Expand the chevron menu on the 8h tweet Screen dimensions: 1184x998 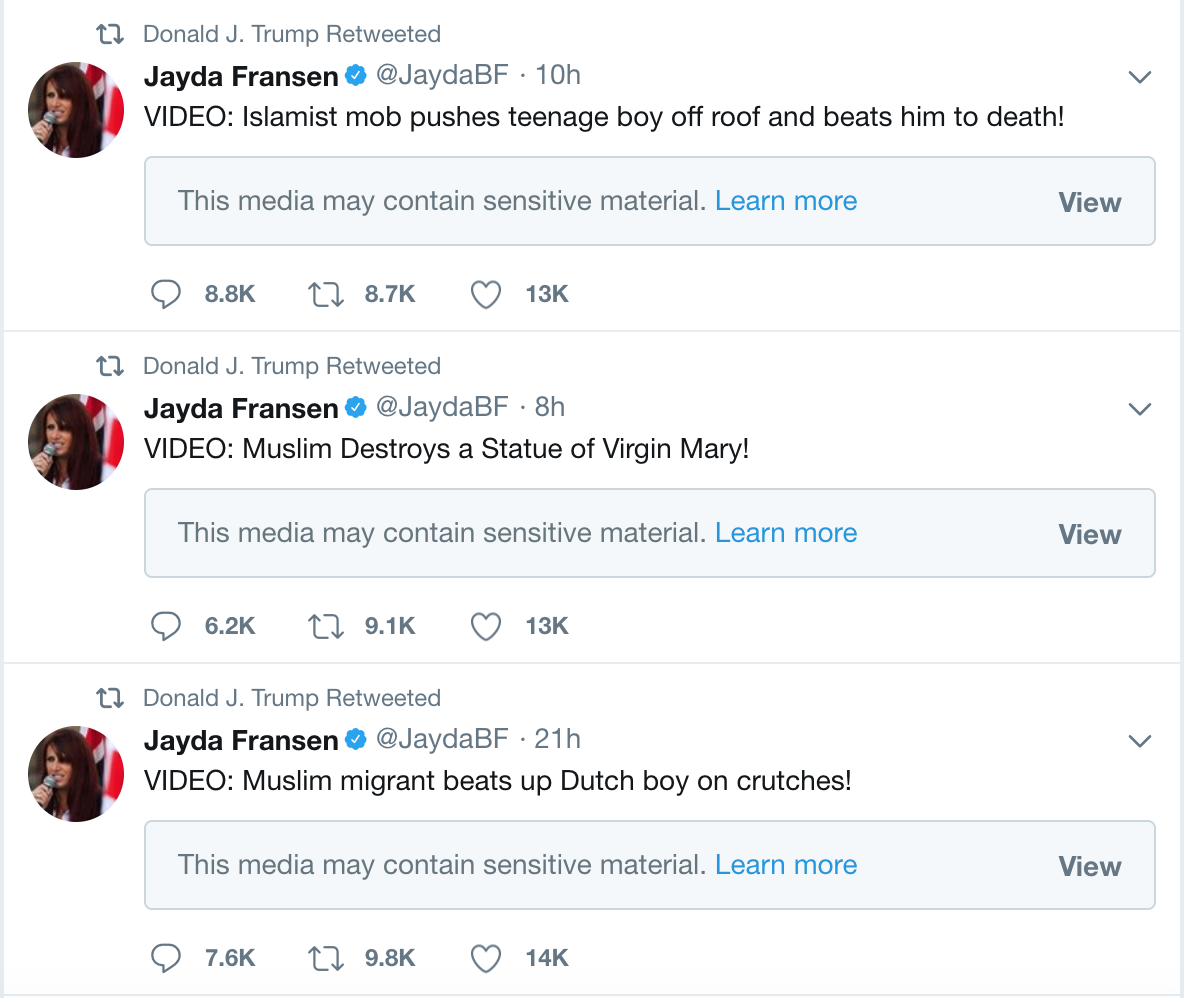1139,409
